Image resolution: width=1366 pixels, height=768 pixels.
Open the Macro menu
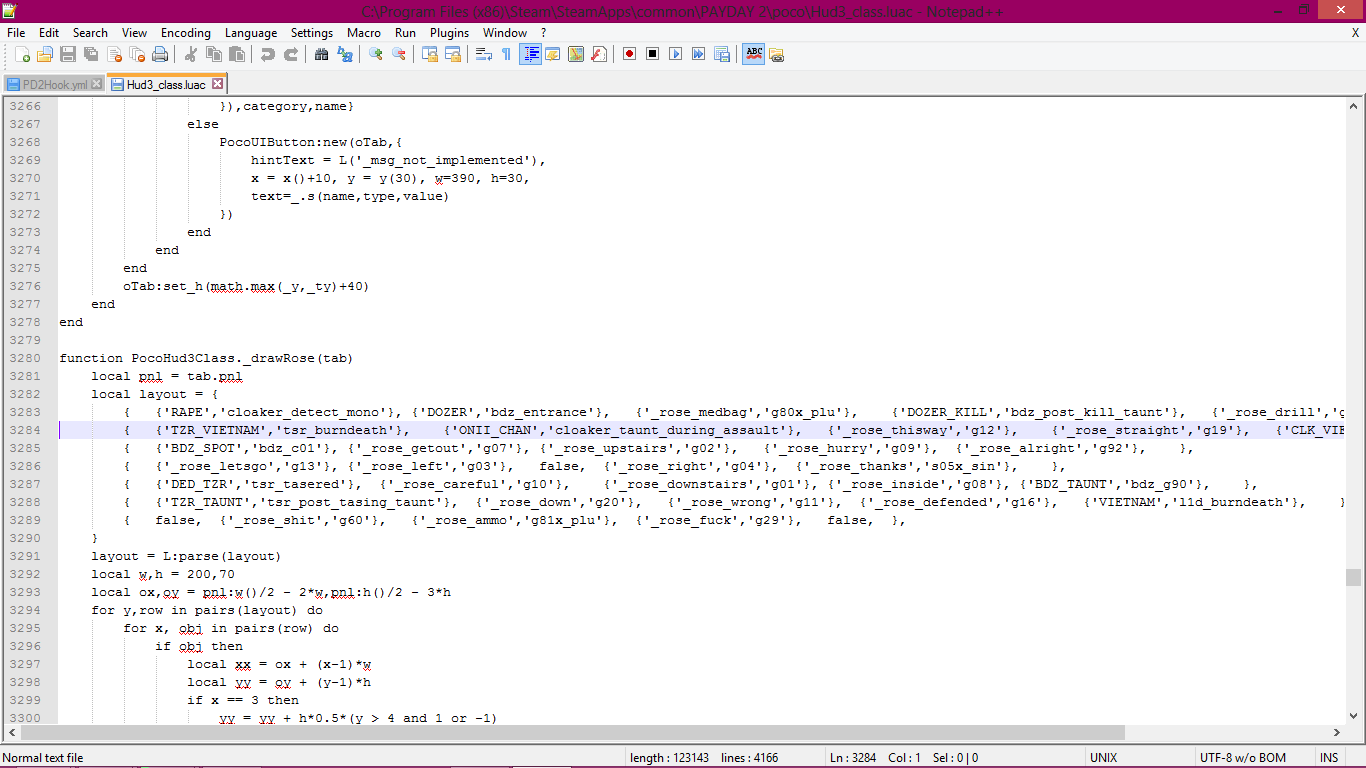[364, 33]
